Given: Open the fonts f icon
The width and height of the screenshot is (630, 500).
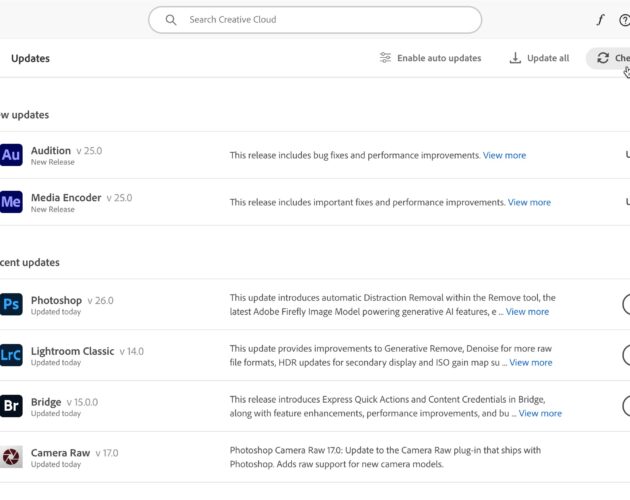Looking at the screenshot, I should 600,20.
